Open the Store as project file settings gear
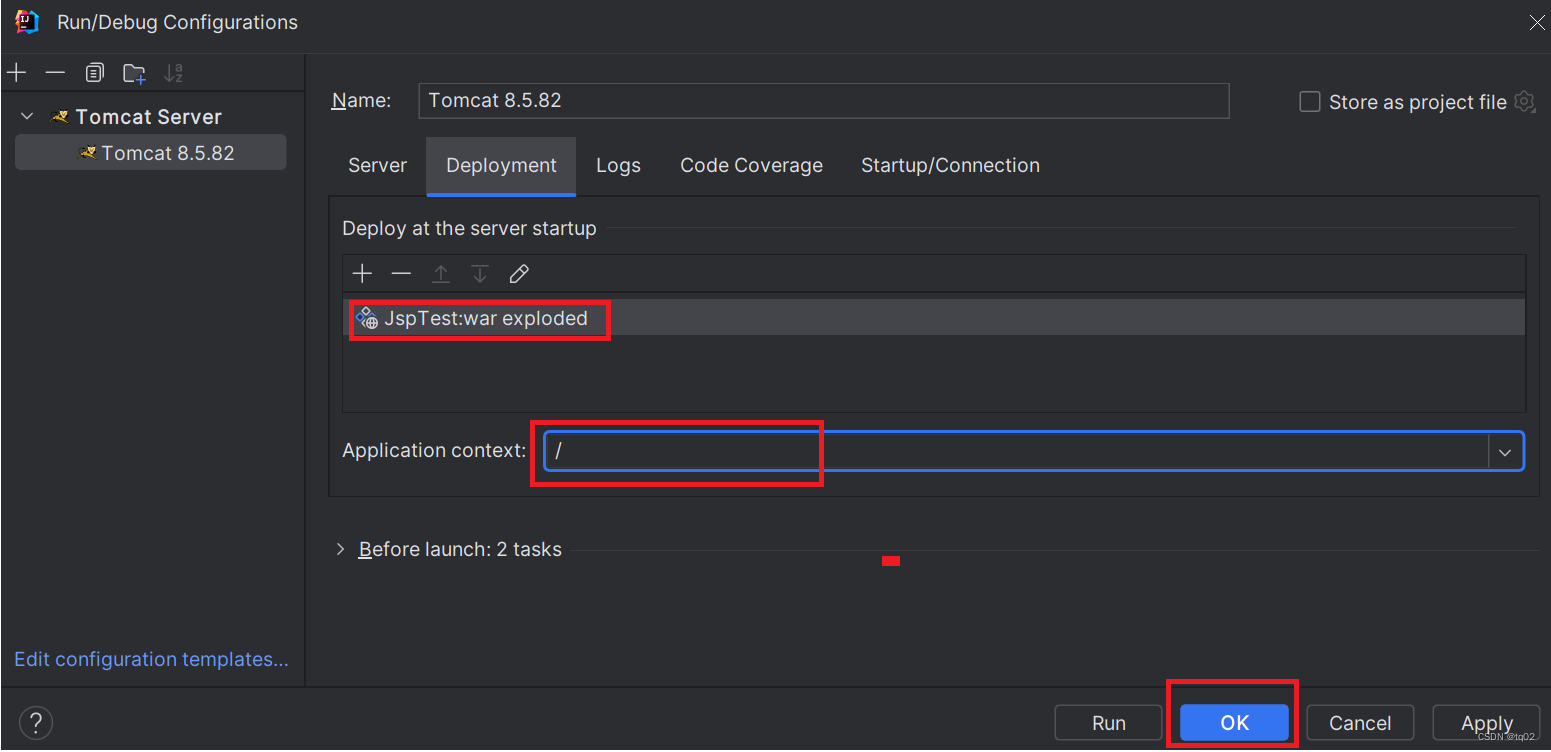Image resolution: width=1551 pixels, height=752 pixels. pyautogui.click(x=1524, y=101)
